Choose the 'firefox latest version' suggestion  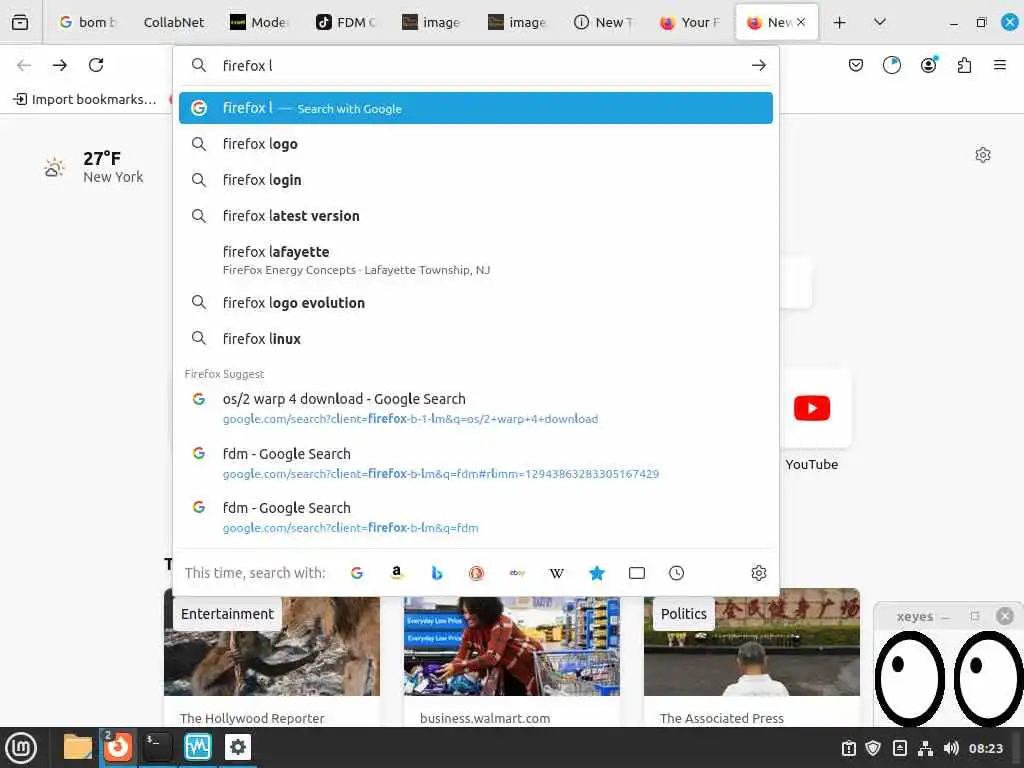pyautogui.click(x=475, y=216)
